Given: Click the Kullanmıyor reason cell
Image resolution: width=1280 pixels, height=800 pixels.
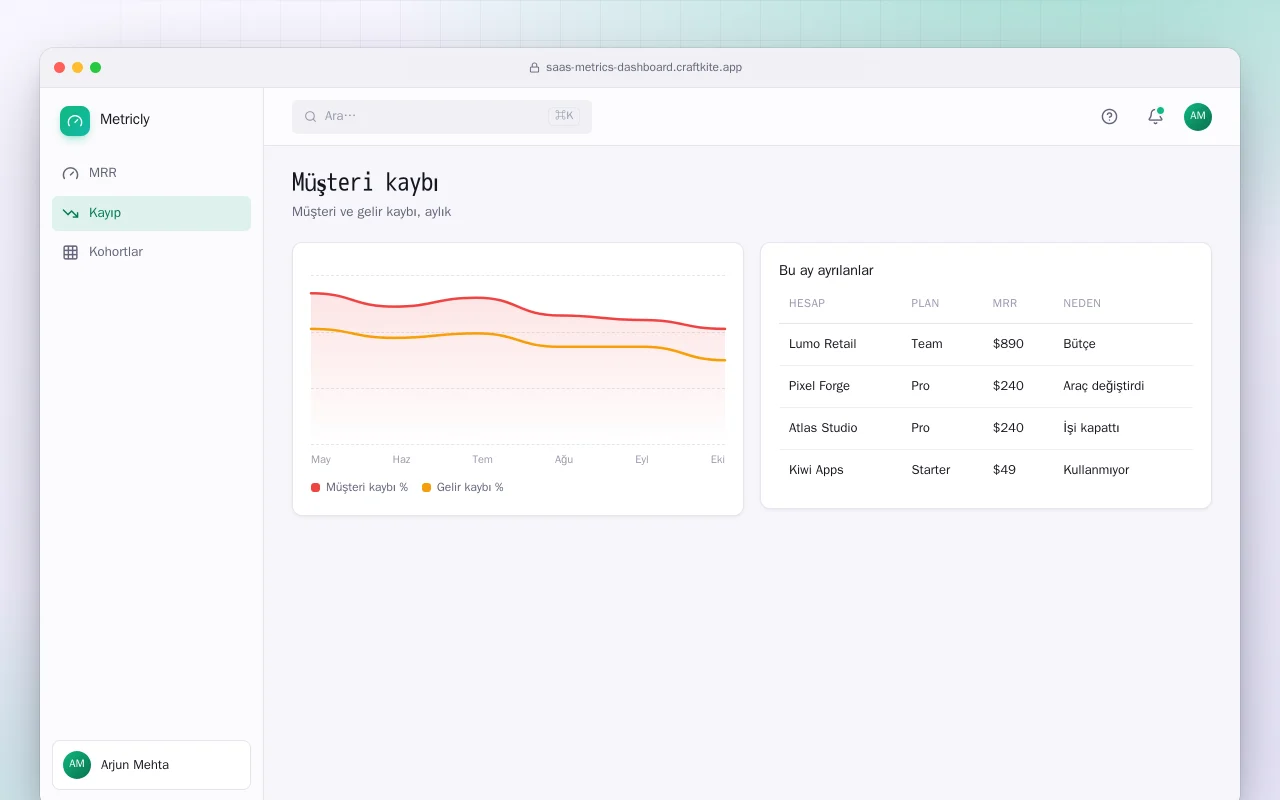Looking at the screenshot, I should [1096, 470].
